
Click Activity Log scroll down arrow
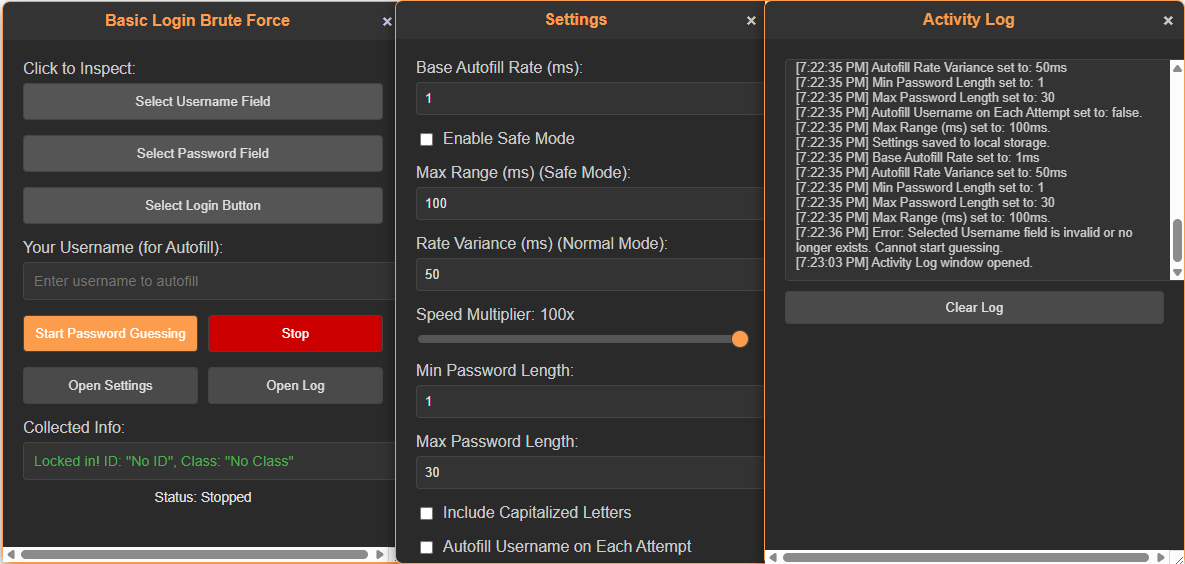pyautogui.click(x=1177, y=272)
